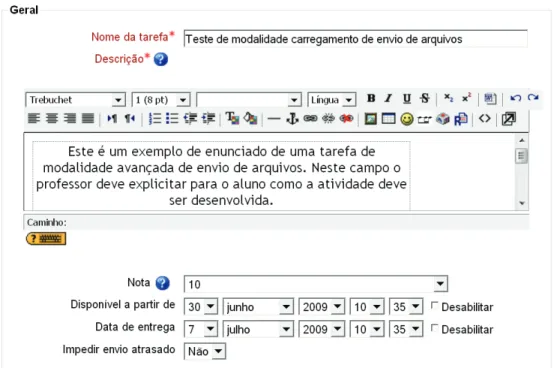Open hour dropdown in Disponível a partir de row
Screen dimensions: 554x368
(x=367, y=307)
